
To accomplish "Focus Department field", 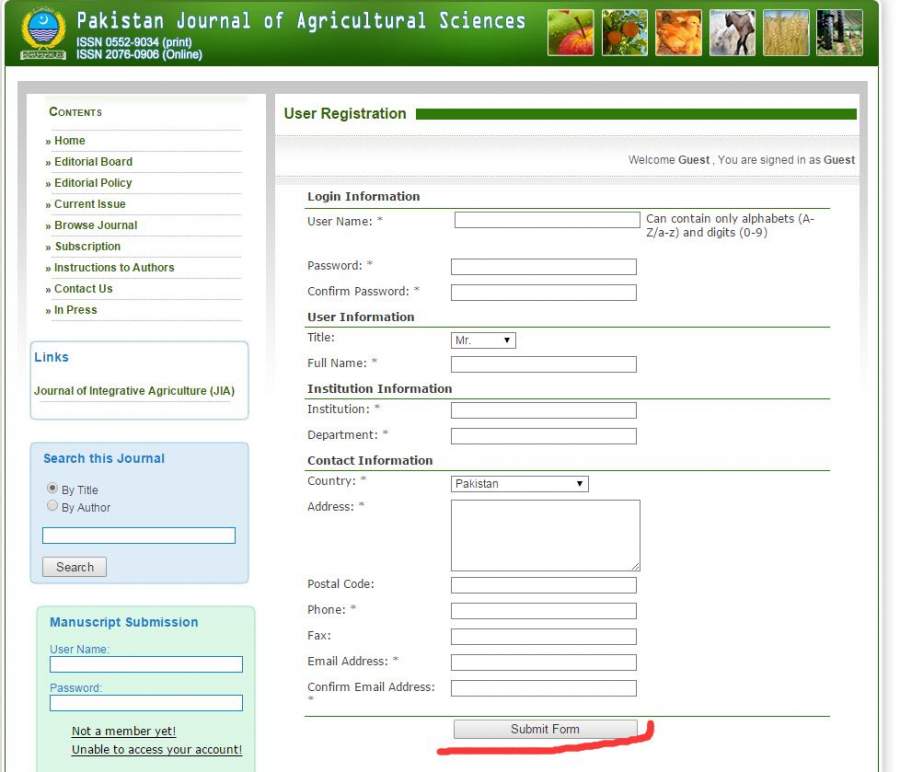I will coord(544,436).
